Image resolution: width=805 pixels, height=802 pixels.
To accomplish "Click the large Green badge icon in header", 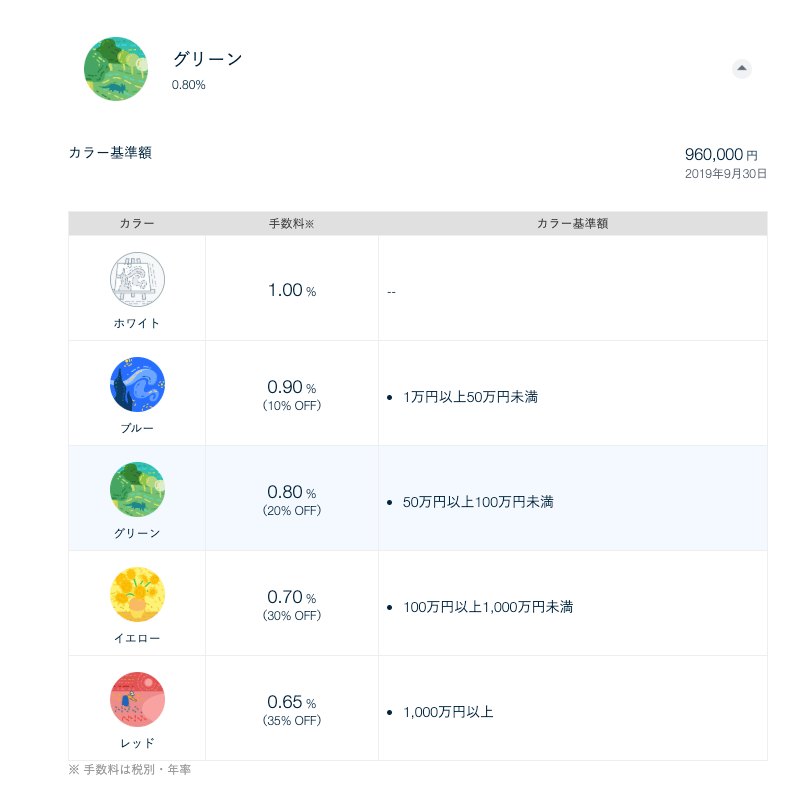I will [116, 69].
